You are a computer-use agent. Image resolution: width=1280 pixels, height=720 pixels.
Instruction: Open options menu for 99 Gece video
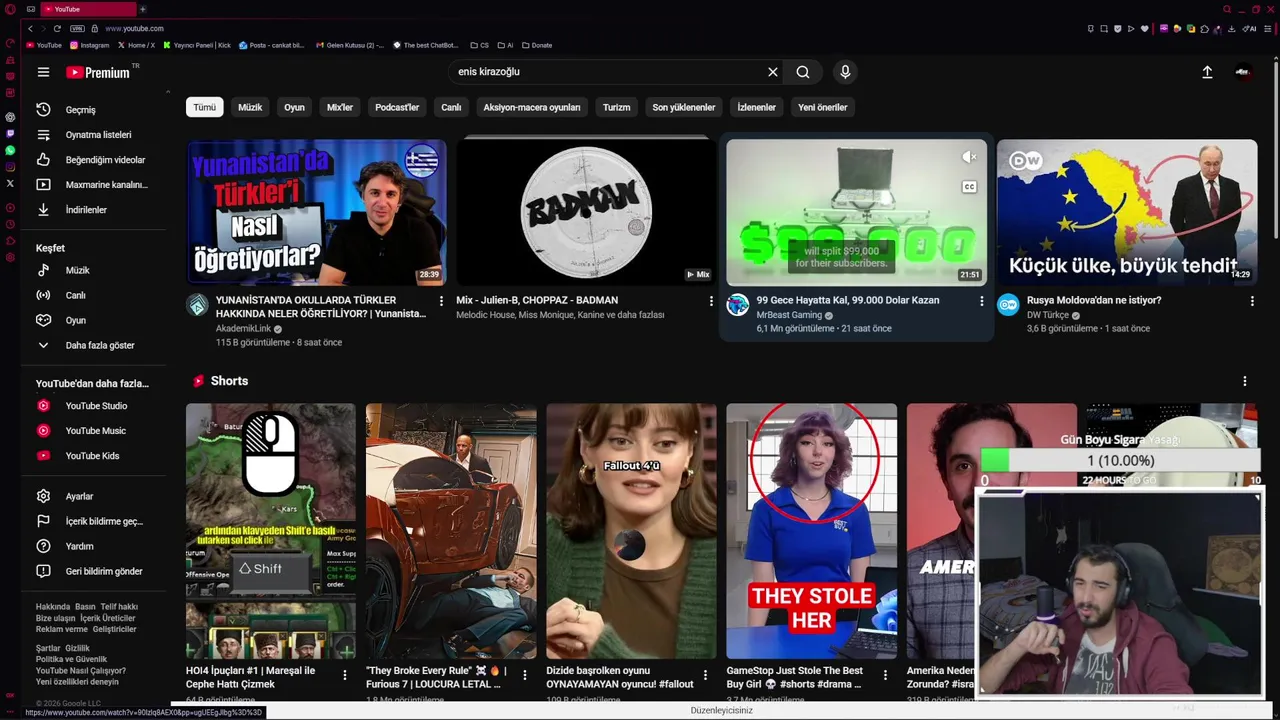tap(981, 301)
